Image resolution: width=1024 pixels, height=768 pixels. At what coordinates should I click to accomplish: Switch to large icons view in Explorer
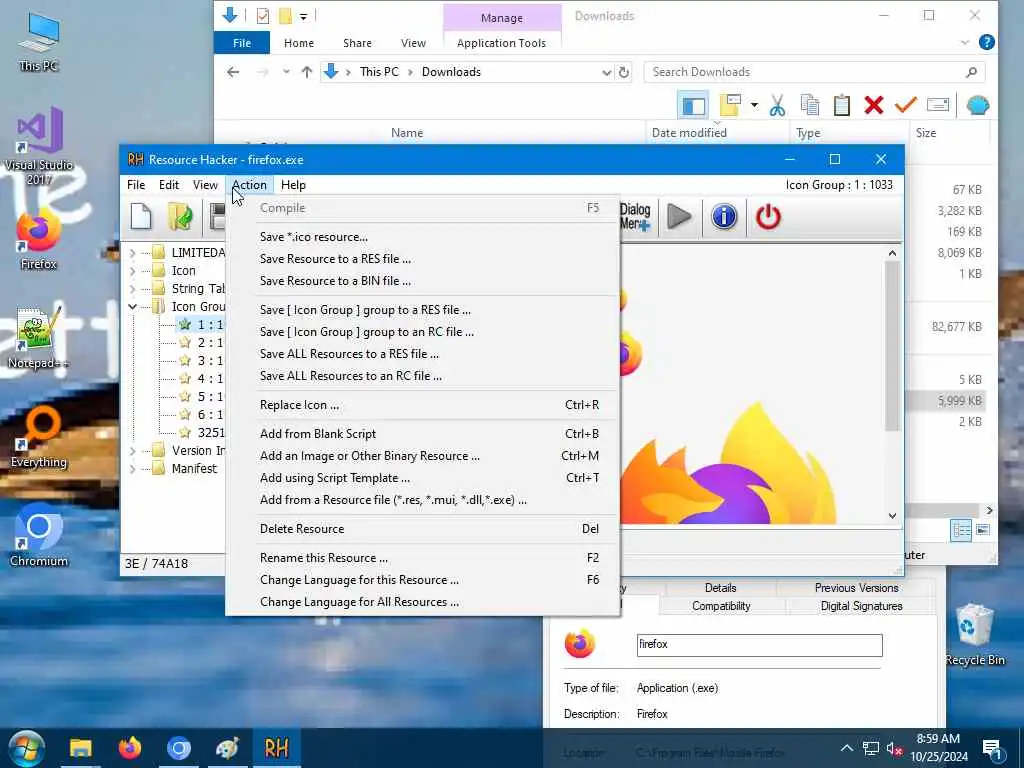983,530
